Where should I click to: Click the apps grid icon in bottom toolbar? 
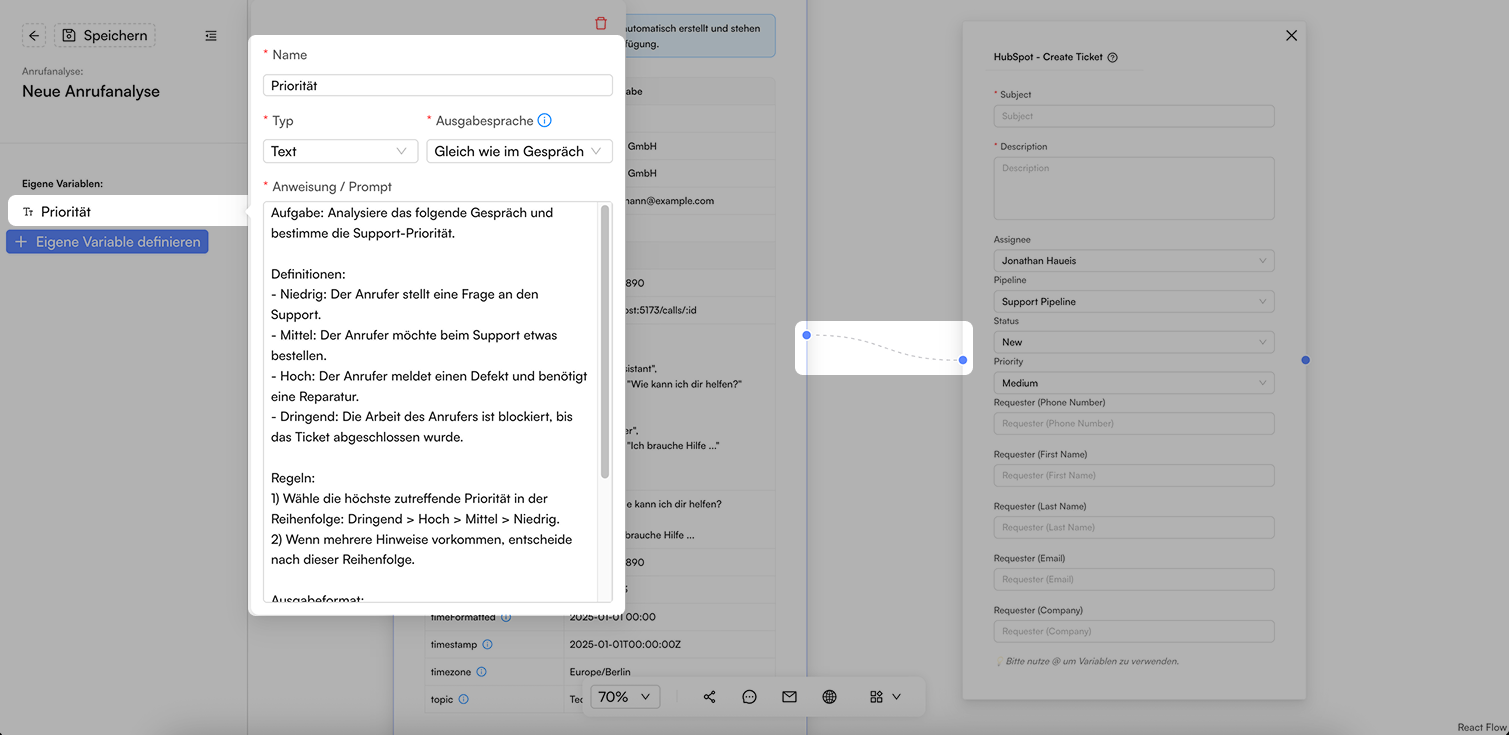(876, 697)
